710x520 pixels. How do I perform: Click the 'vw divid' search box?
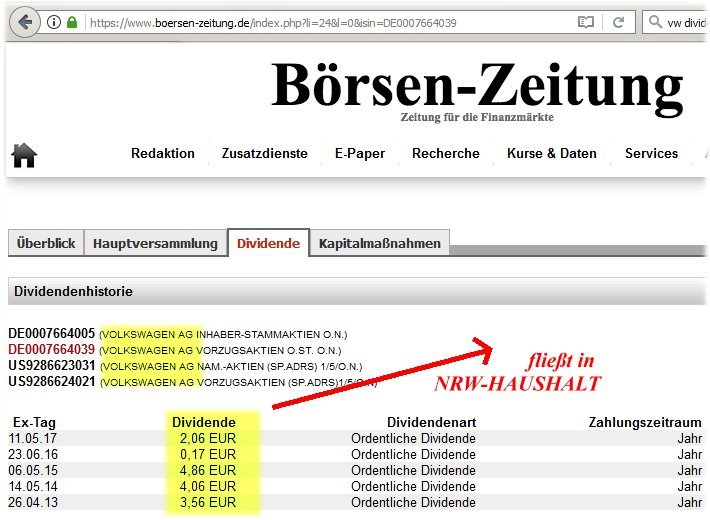point(676,22)
